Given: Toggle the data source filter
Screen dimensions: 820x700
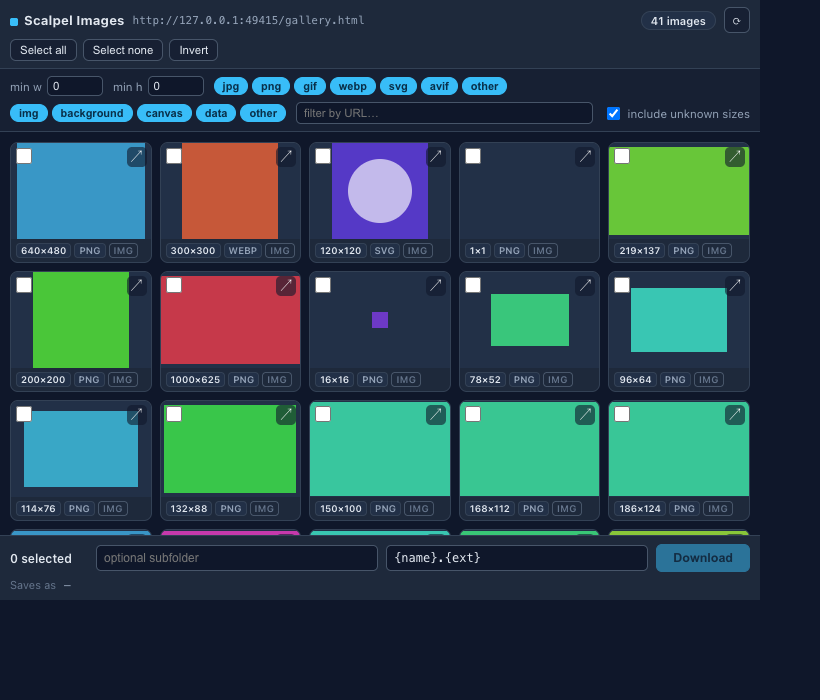Looking at the screenshot, I should coord(216,113).
